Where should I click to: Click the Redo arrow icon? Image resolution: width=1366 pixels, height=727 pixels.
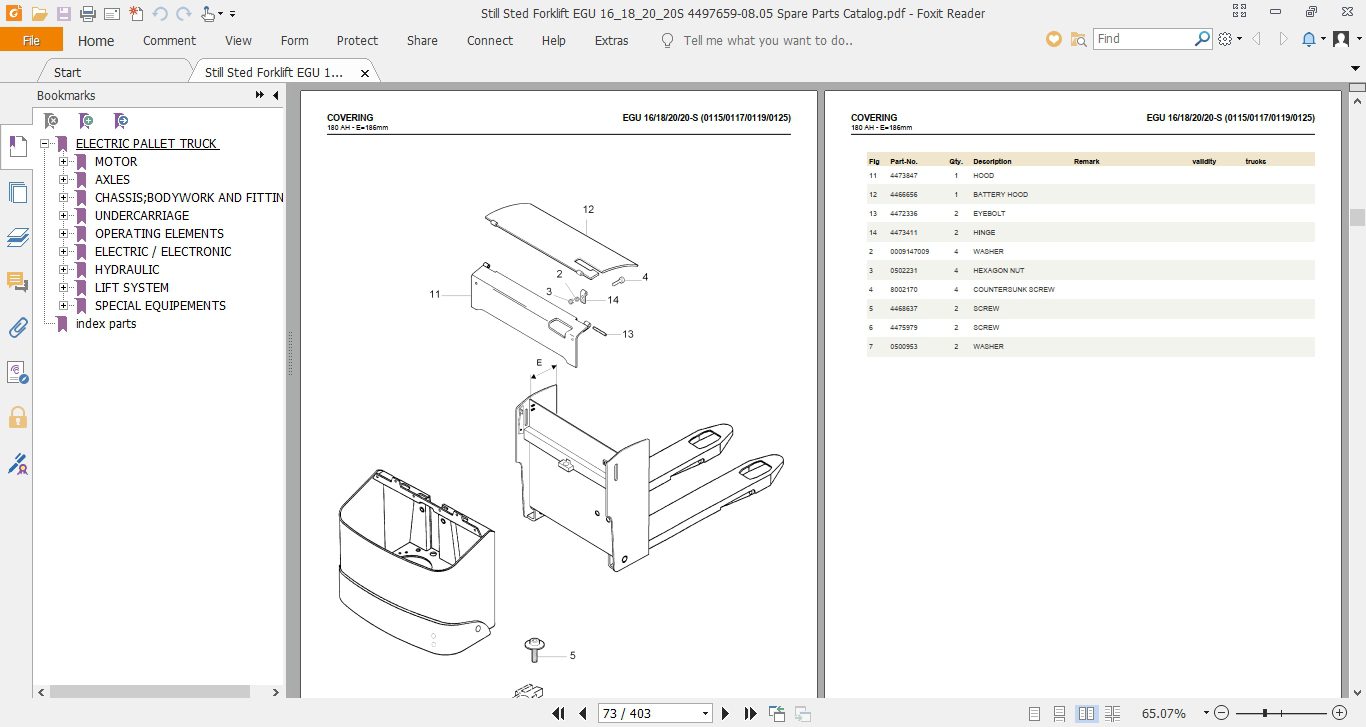click(183, 14)
